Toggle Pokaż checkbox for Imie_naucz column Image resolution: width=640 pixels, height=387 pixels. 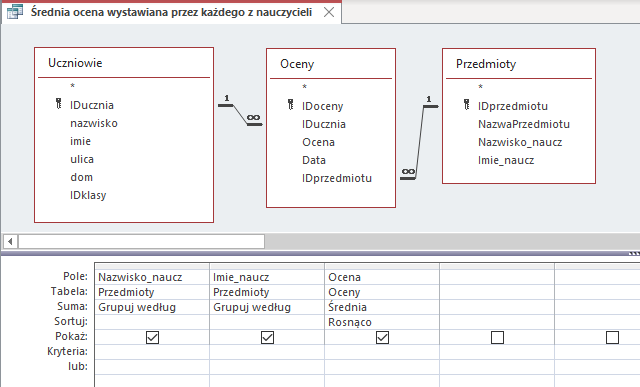[x=267, y=337]
